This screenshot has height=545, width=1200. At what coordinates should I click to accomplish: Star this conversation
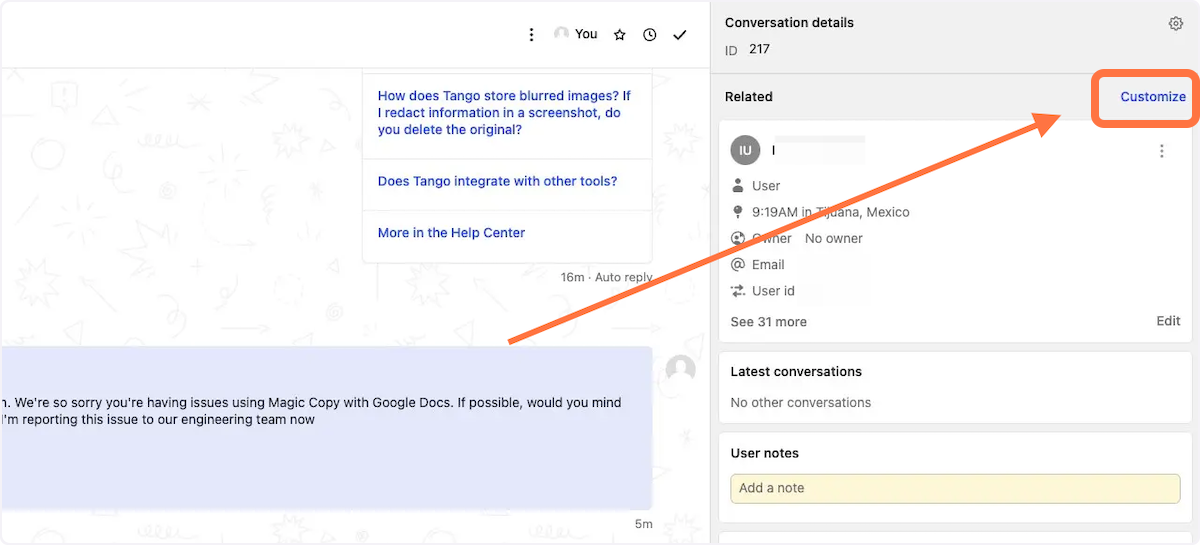click(x=619, y=35)
